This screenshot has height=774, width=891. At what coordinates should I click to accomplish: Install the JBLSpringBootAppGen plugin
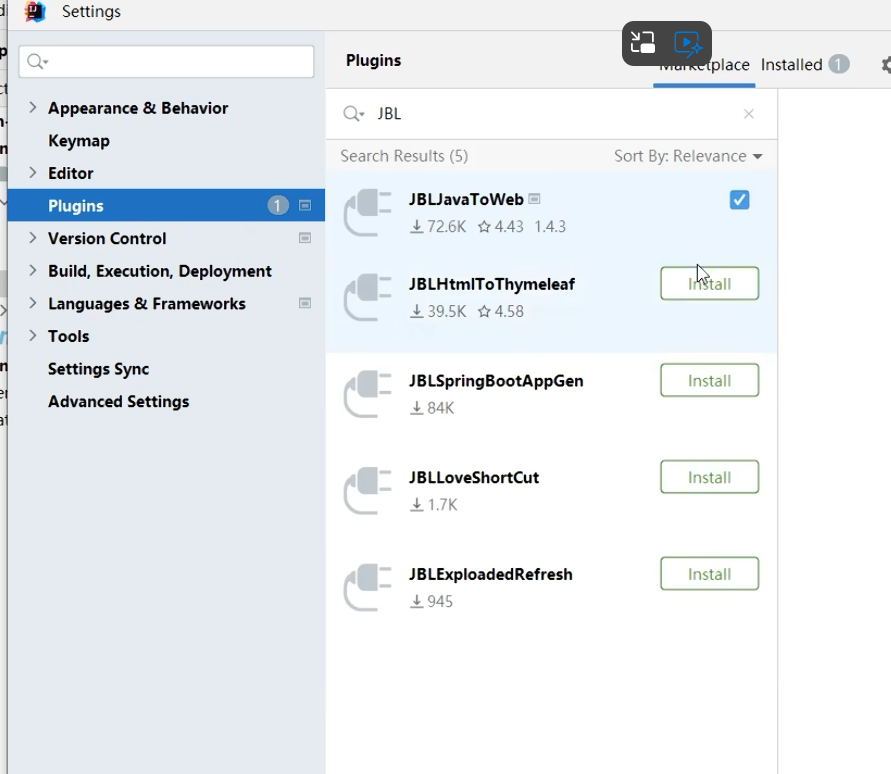[709, 380]
